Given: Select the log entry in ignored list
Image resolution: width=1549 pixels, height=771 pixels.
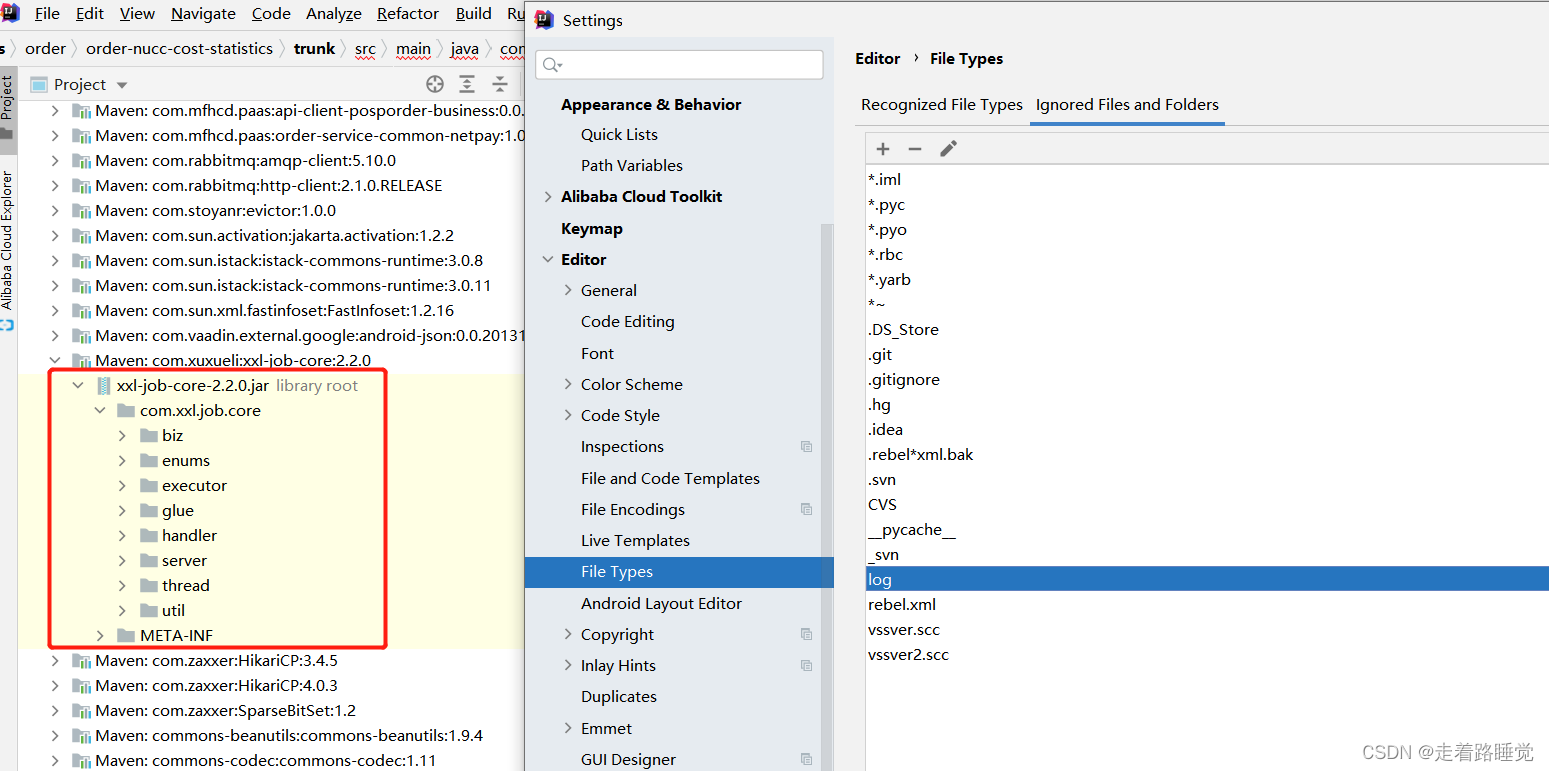Looking at the screenshot, I should pyautogui.click(x=1207, y=580).
